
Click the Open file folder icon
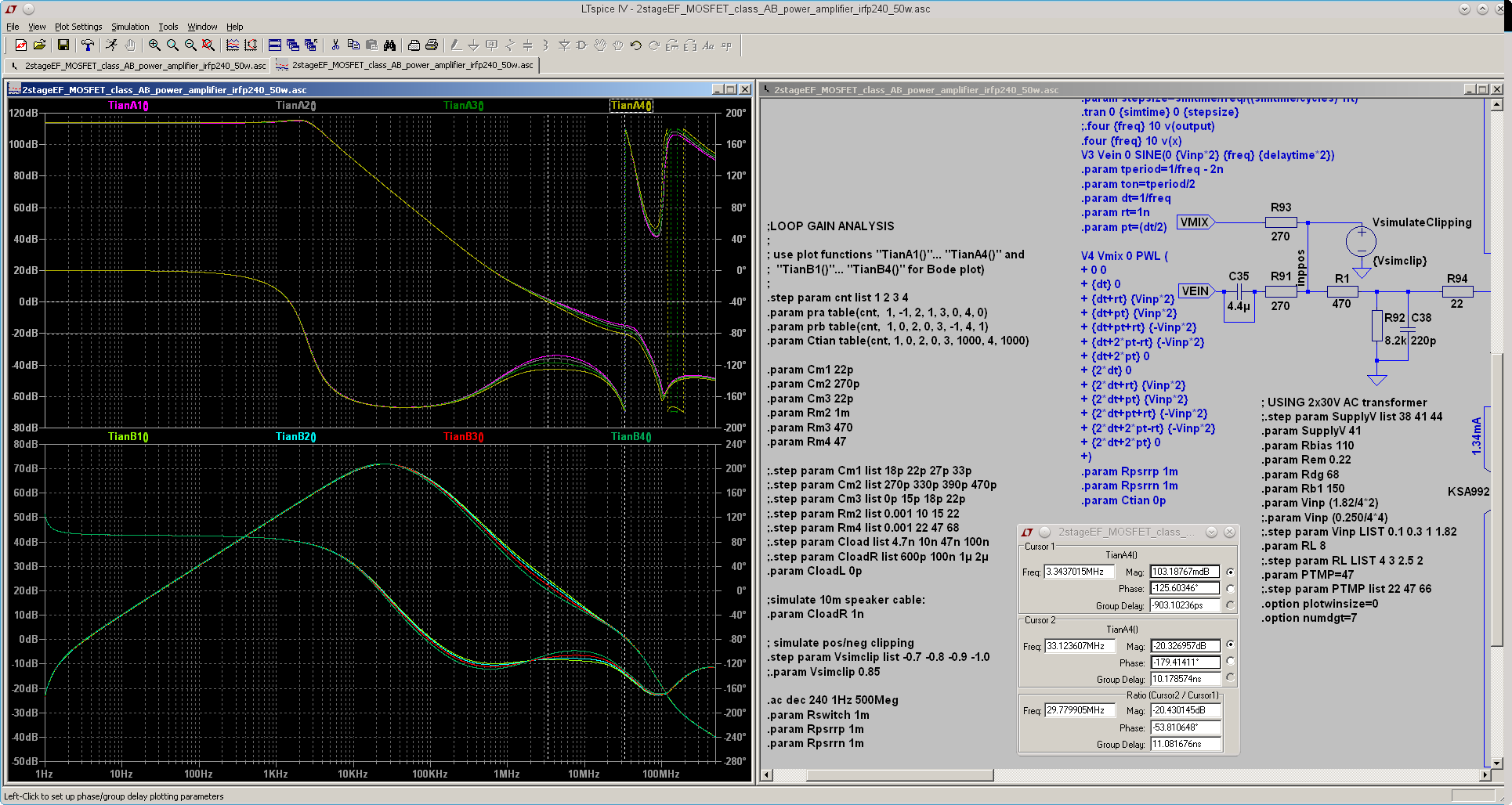(x=39, y=45)
